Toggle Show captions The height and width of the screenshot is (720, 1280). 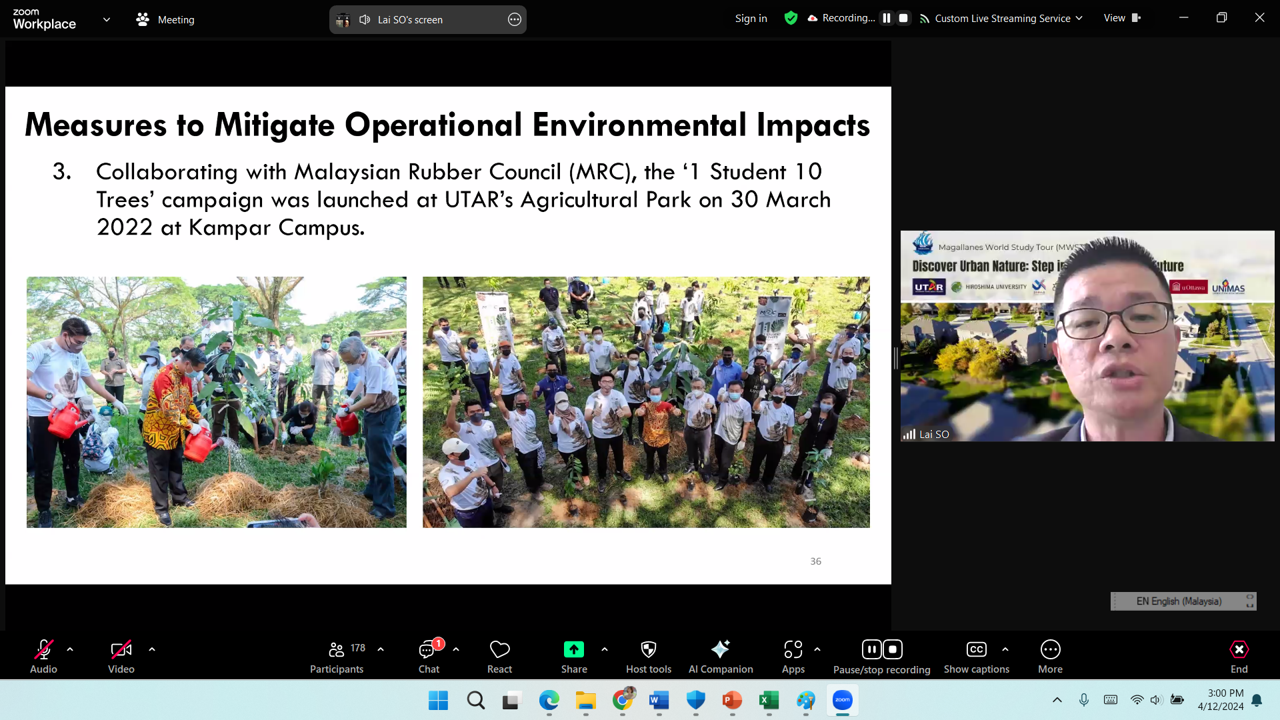pos(976,656)
